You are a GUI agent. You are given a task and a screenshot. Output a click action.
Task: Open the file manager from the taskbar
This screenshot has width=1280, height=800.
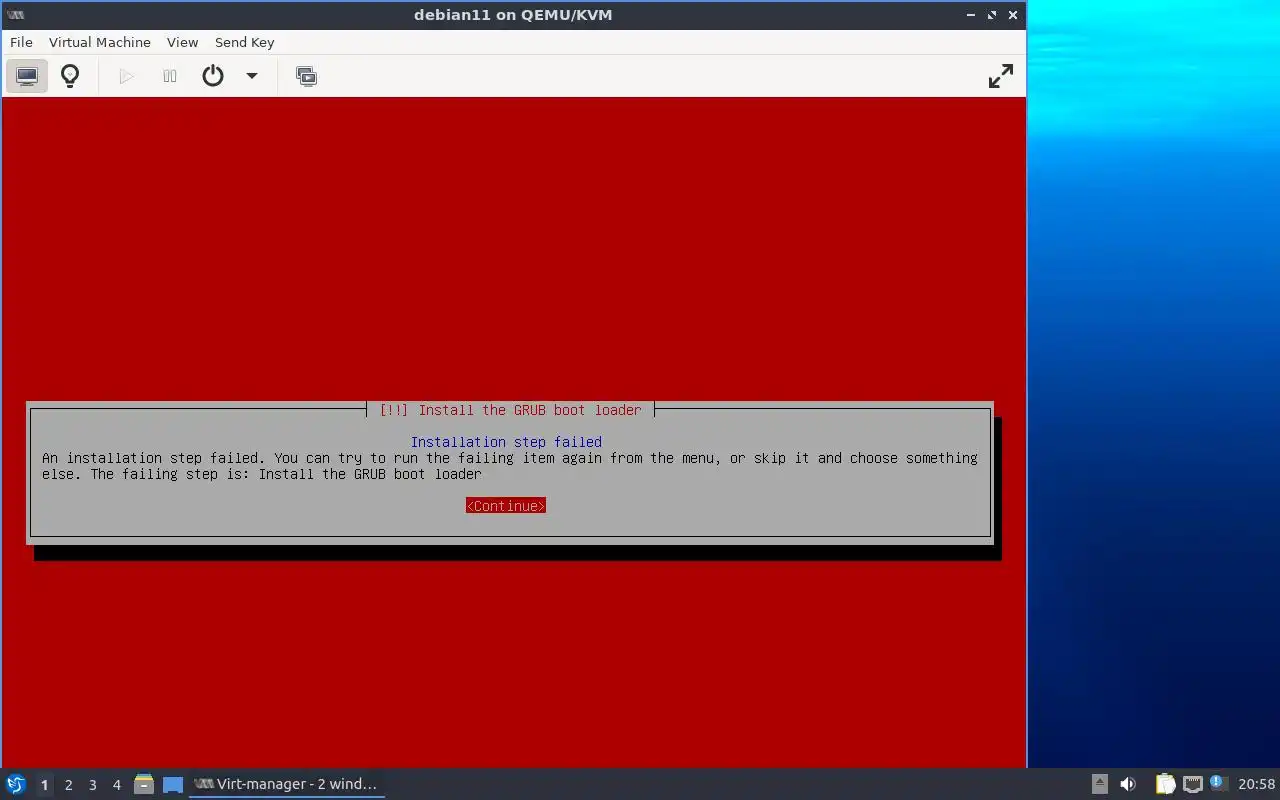144,784
